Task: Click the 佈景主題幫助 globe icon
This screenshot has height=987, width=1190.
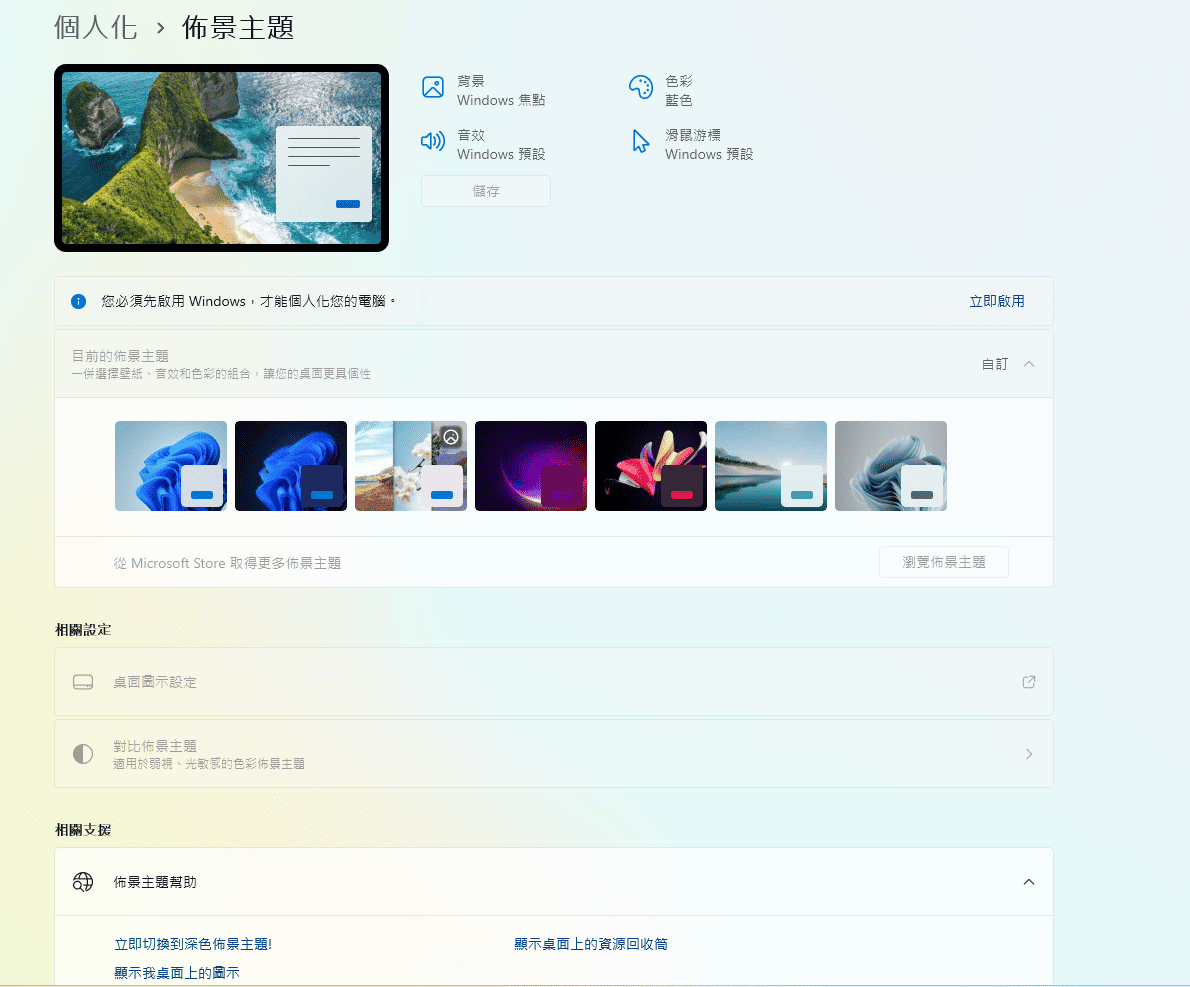Action: (83, 882)
